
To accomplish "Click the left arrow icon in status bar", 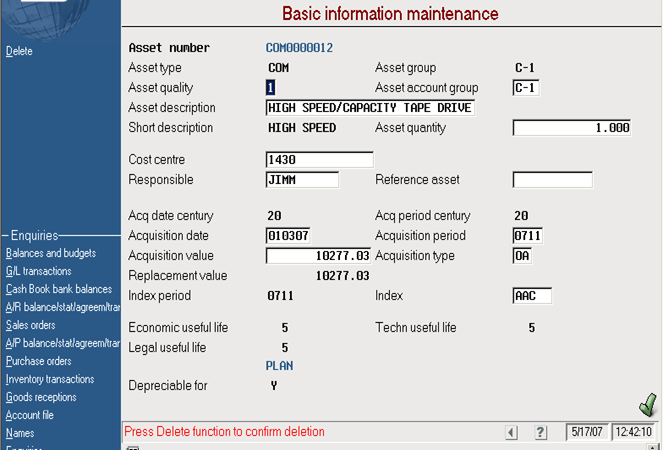I will (512, 432).
